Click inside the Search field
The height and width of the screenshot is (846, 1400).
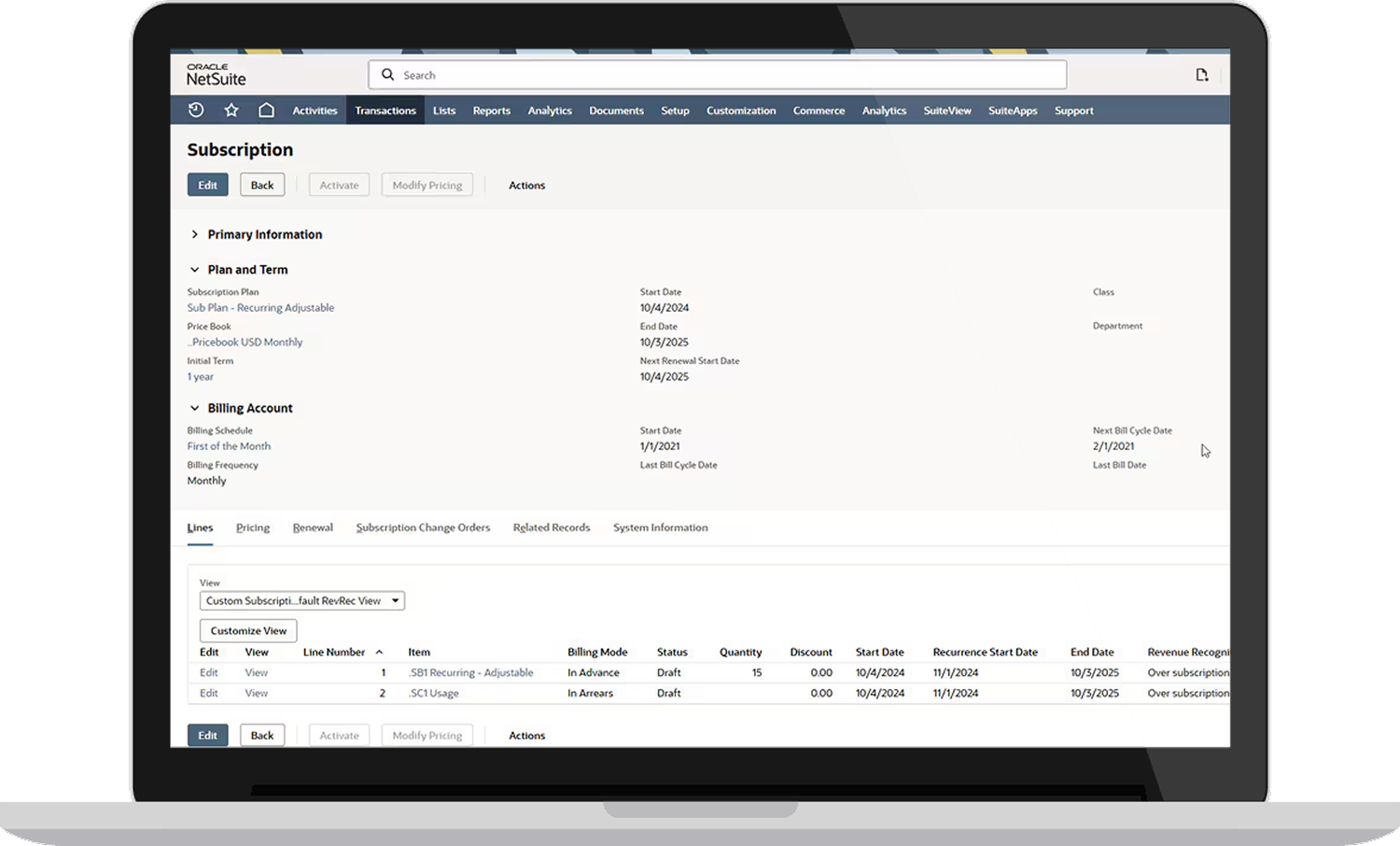coord(653,74)
